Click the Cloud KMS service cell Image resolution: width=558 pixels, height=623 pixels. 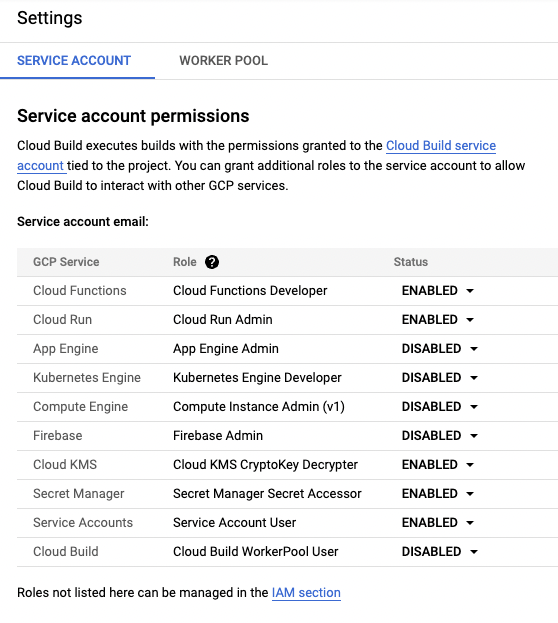click(x=65, y=465)
